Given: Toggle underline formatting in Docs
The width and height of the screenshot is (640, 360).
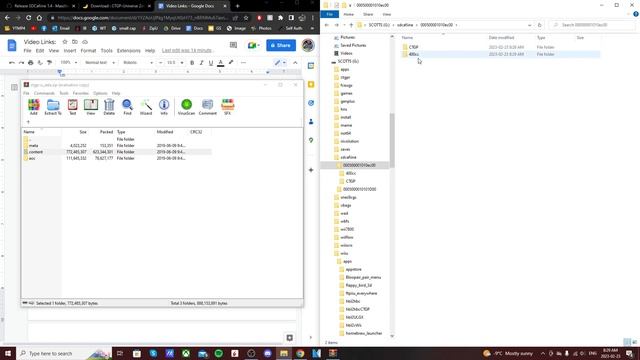Looking at the screenshot, I should [211, 63].
